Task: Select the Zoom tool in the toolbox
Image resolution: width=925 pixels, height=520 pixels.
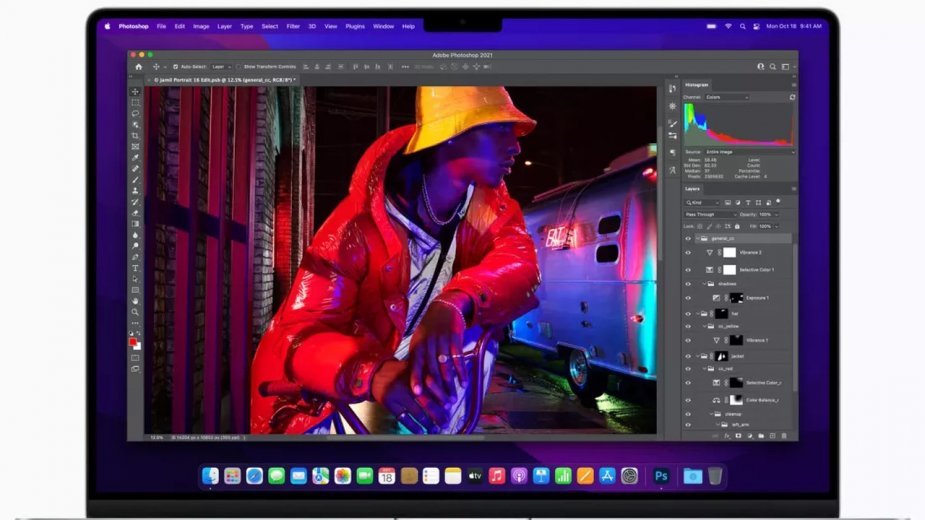Action: pos(135,312)
